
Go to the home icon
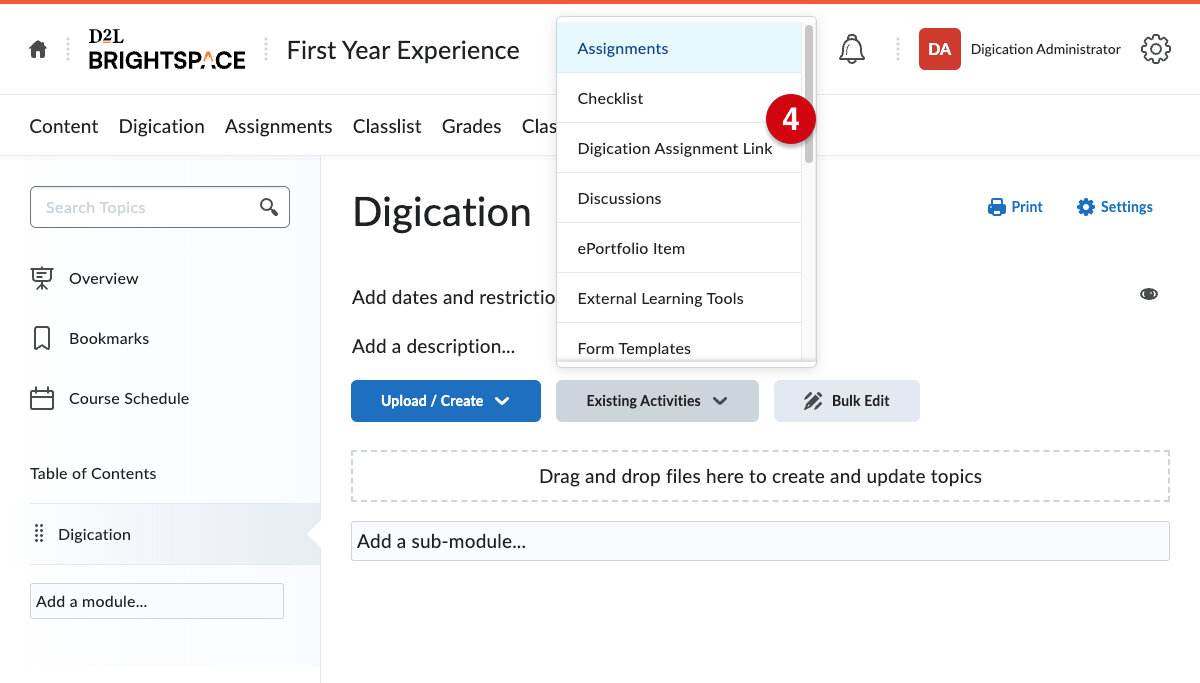[38, 49]
